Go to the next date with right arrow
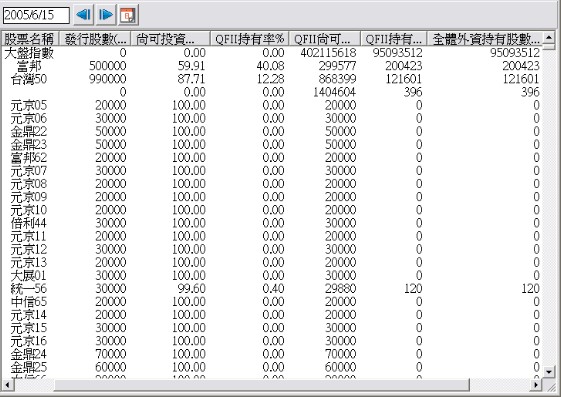 click(106, 15)
